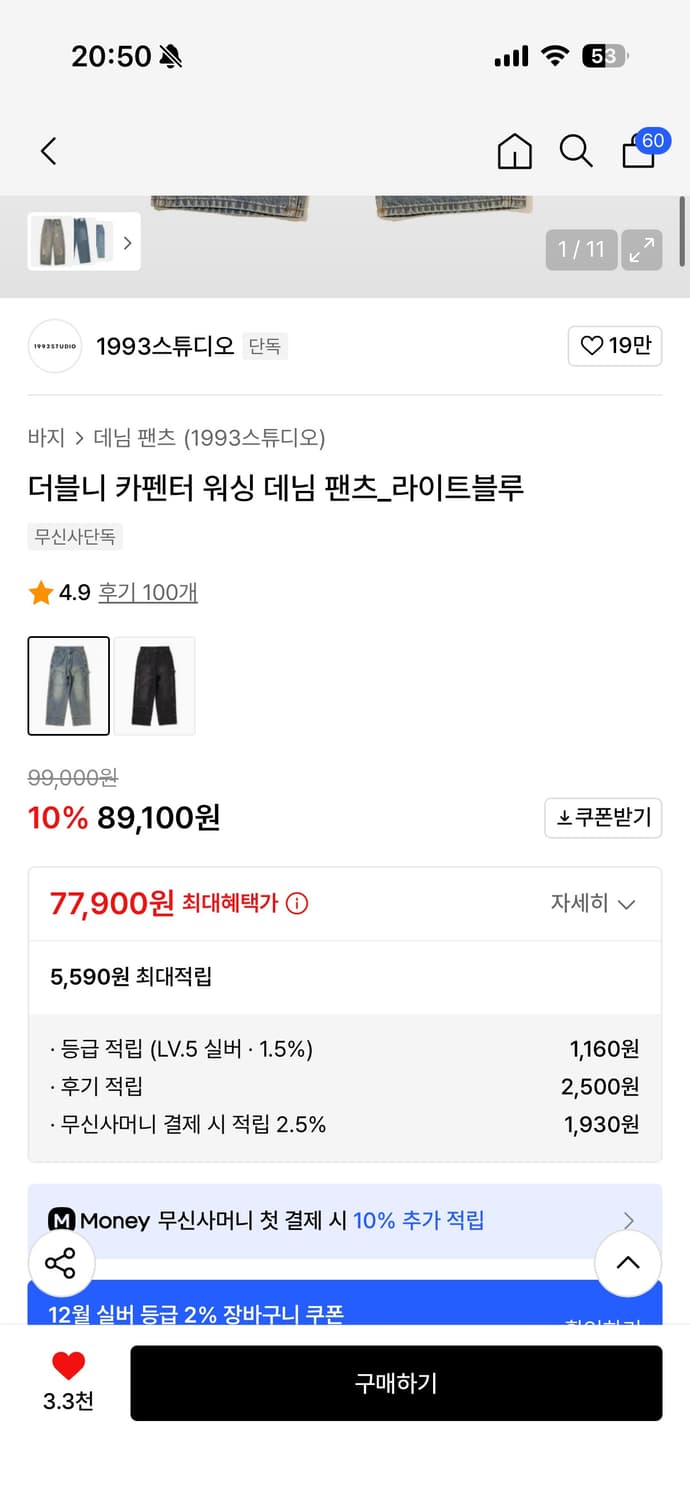
Task: Tap scroll-to-top chevron button
Action: pyautogui.click(x=628, y=1263)
